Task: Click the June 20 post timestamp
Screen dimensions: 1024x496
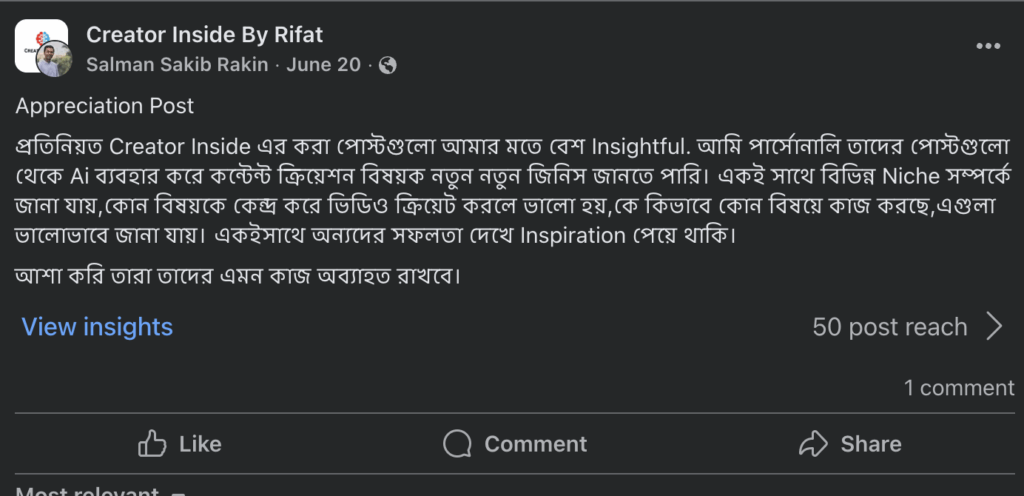Action: click(323, 65)
